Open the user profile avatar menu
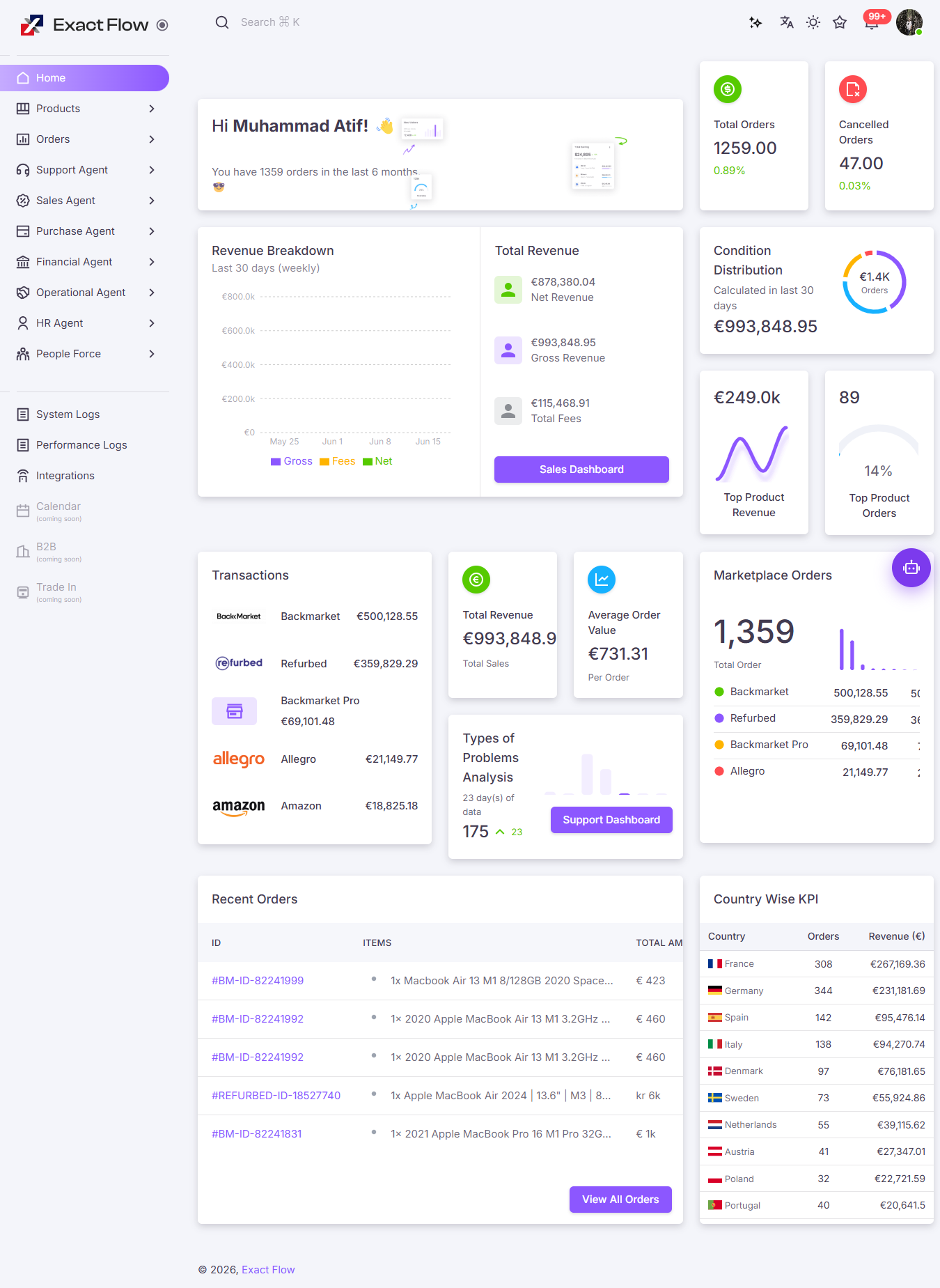Image resolution: width=940 pixels, height=1288 pixels. click(x=909, y=22)
